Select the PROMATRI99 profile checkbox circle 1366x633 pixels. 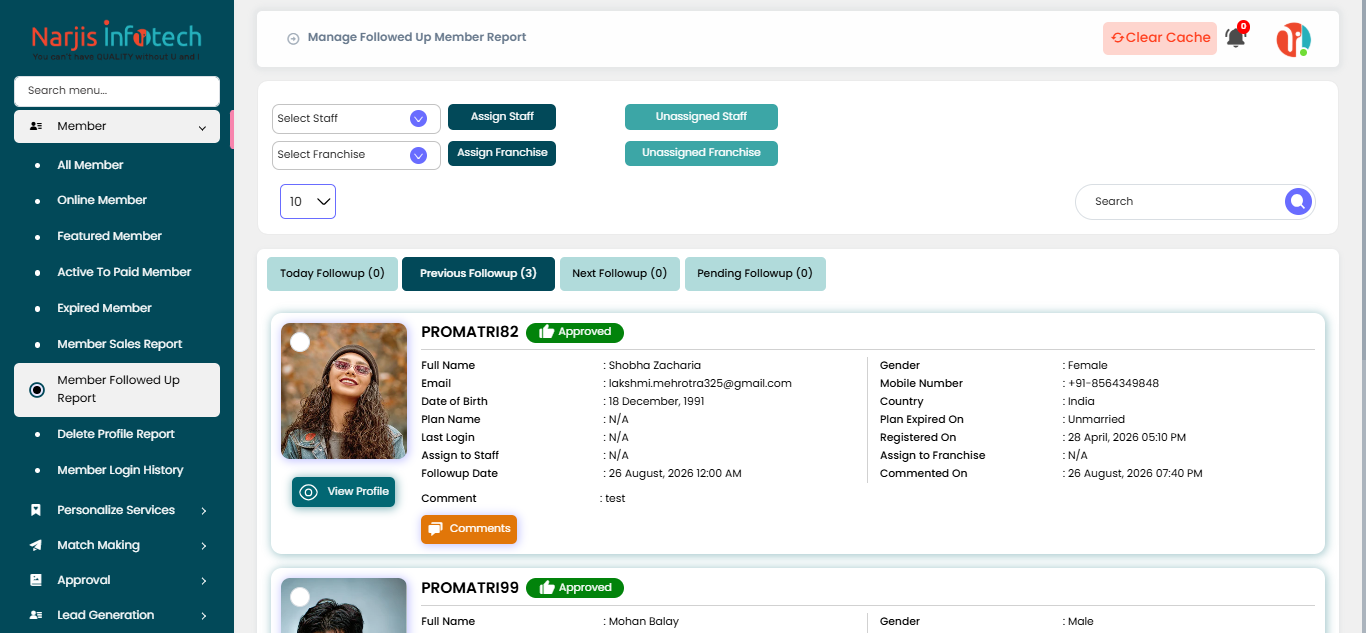click(300, 598)
